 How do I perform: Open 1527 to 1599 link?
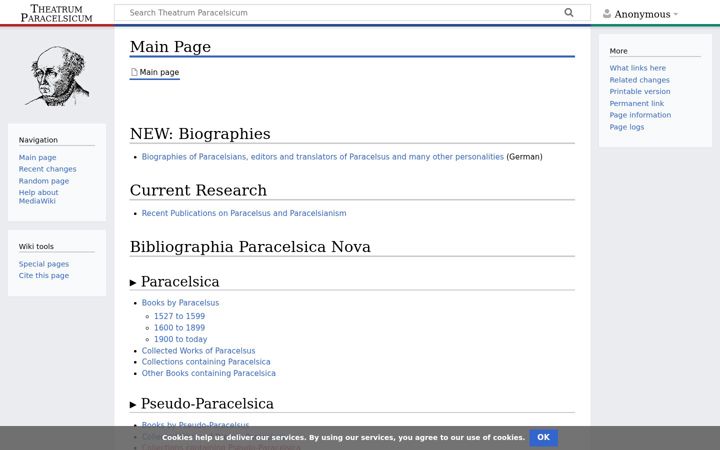coord(179,316)
